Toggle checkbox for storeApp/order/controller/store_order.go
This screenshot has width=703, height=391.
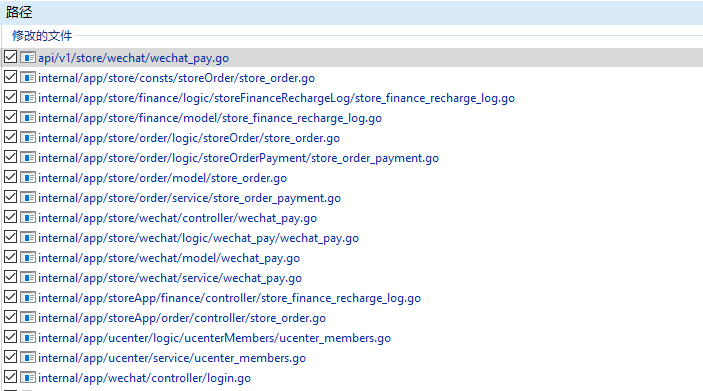(x=10, y=317)
